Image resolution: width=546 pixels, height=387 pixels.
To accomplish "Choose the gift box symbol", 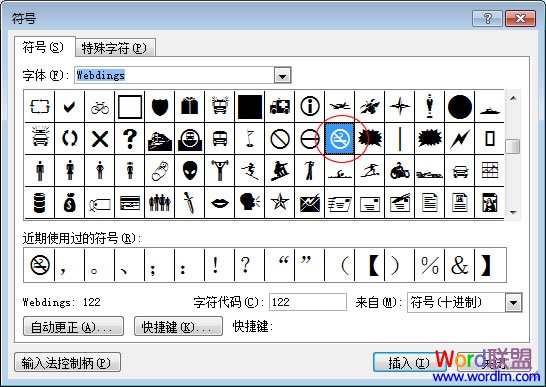I will point(189,107).
